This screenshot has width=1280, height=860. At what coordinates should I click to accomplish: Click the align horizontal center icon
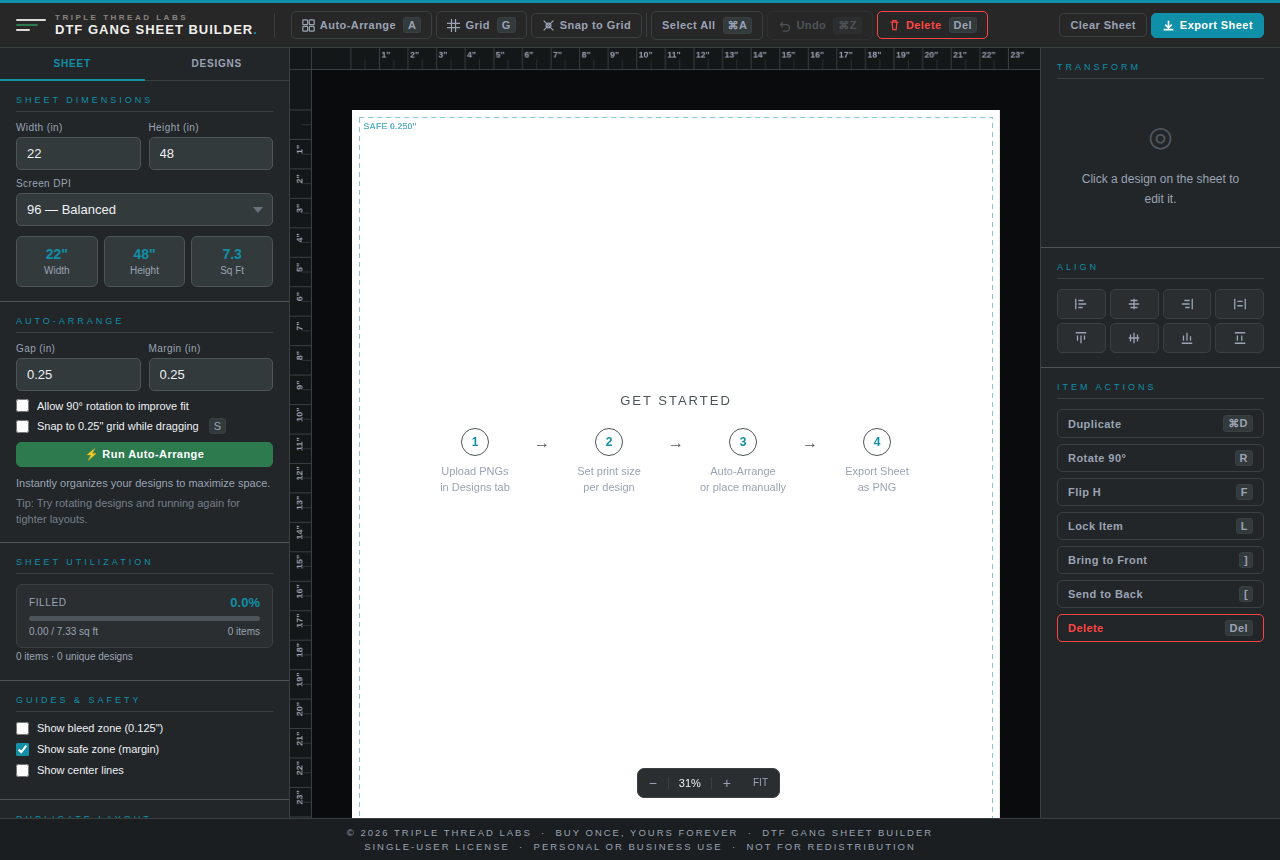coord(1134,304)
